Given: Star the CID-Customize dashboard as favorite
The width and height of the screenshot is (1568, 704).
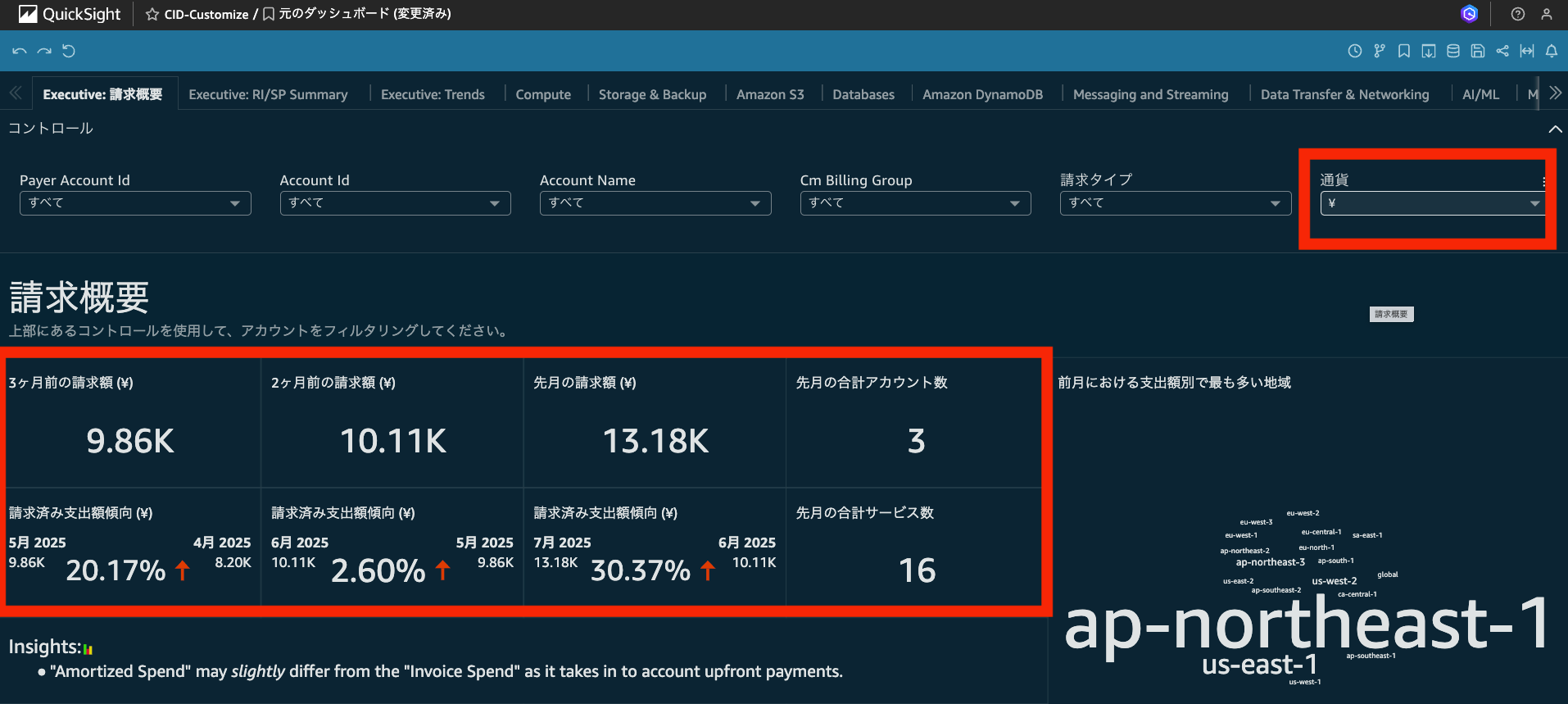Looking at the screenshot, I should pyautogui.click(x=152, y=14).
